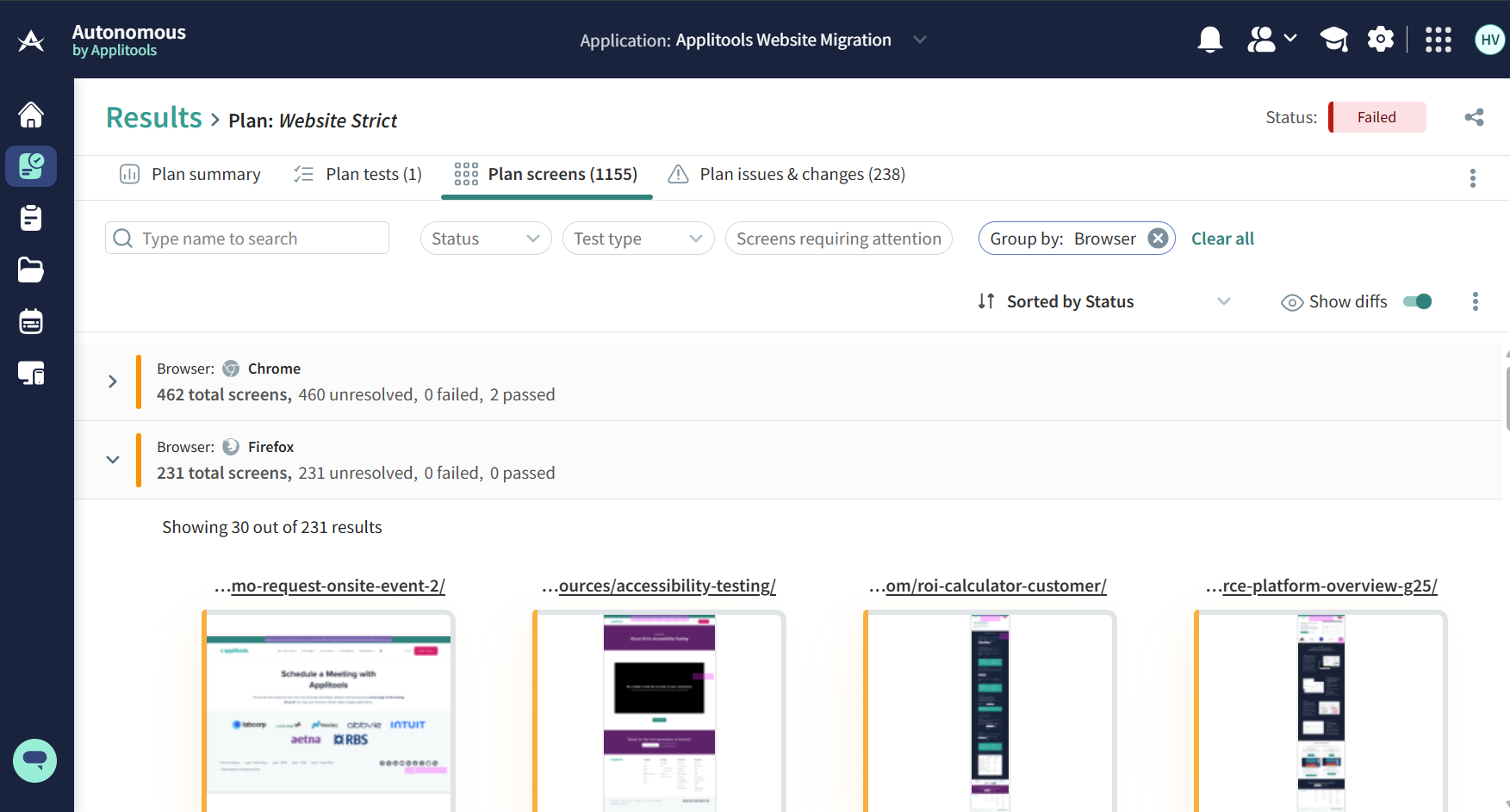Click the Showing 30 out of 231 results text
The height and width of the screenshot is (812, 1510).
point(272,527)
